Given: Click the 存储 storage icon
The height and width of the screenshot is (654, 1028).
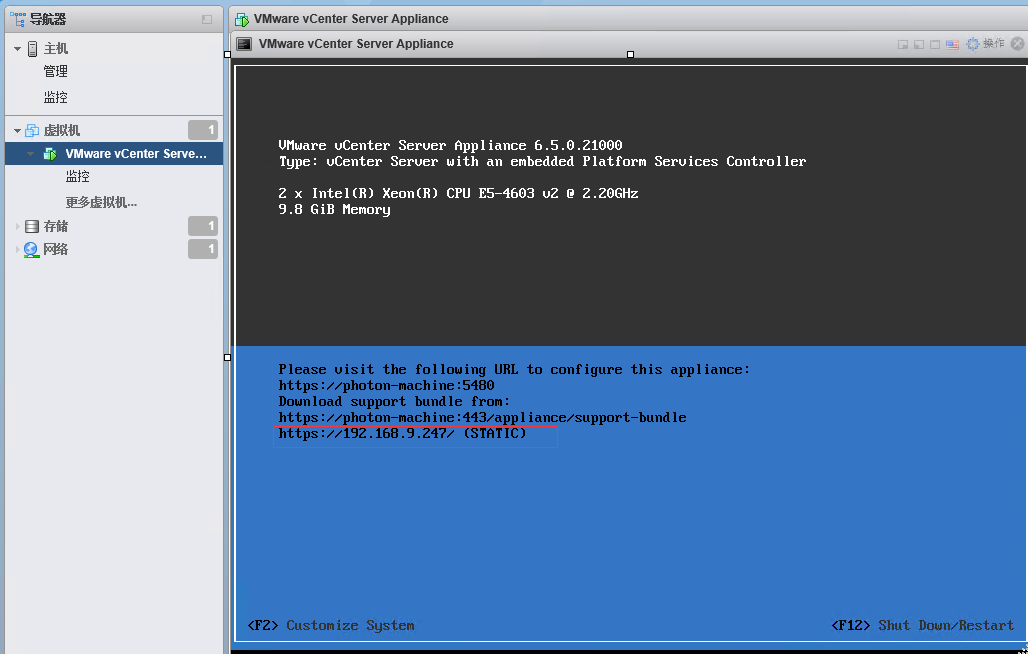Looking at the screenshot, I should [x=31, y=227].
